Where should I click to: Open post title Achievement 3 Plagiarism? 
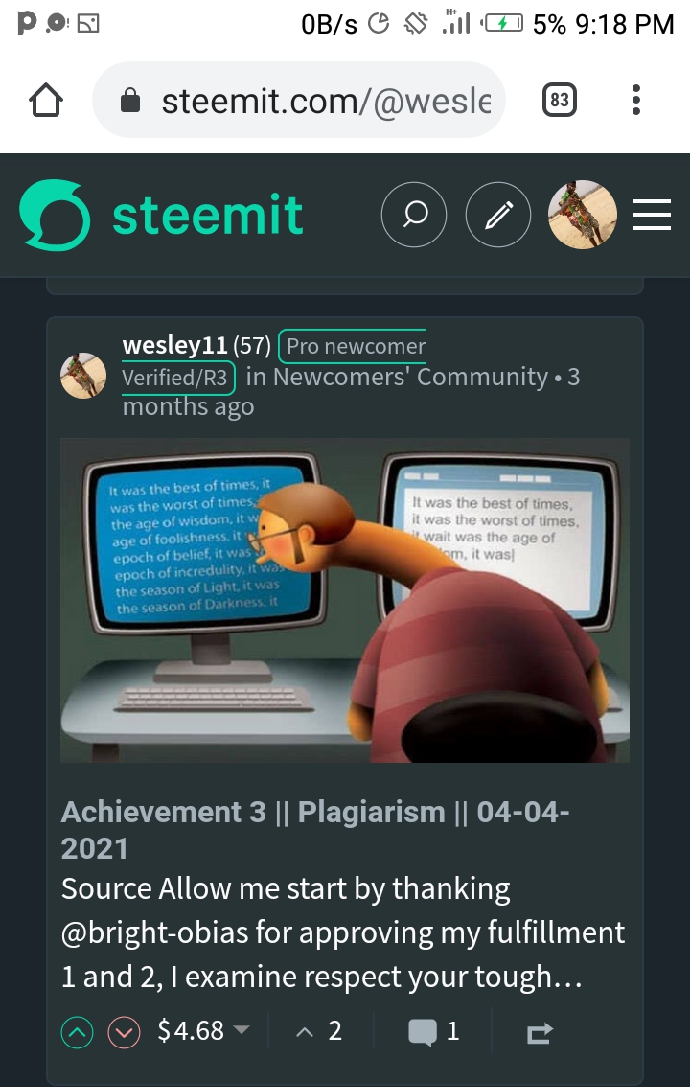(315, 830)
